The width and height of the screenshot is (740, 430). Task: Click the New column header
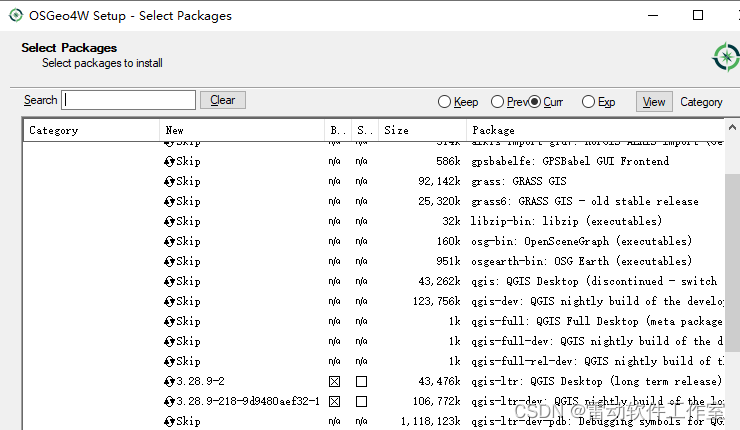pyautogui.click(x=242, y=130)
